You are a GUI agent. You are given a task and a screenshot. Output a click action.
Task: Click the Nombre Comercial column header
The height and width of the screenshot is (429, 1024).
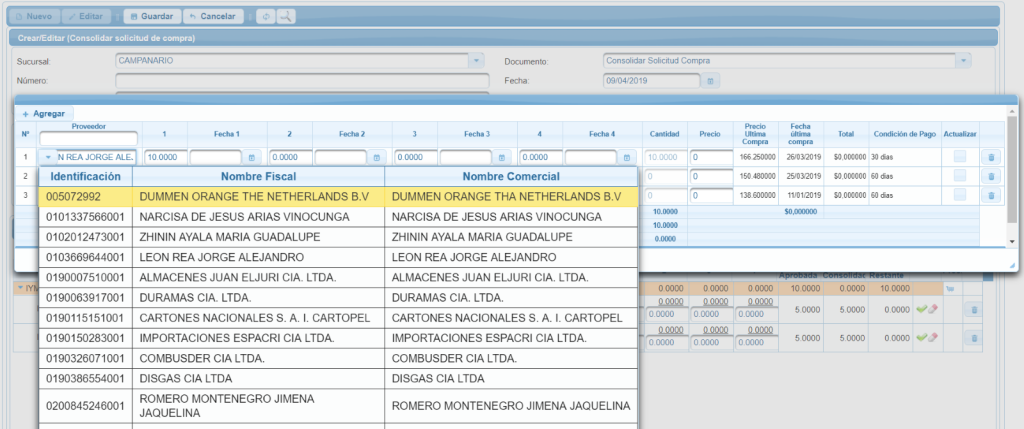coord(511,176)
